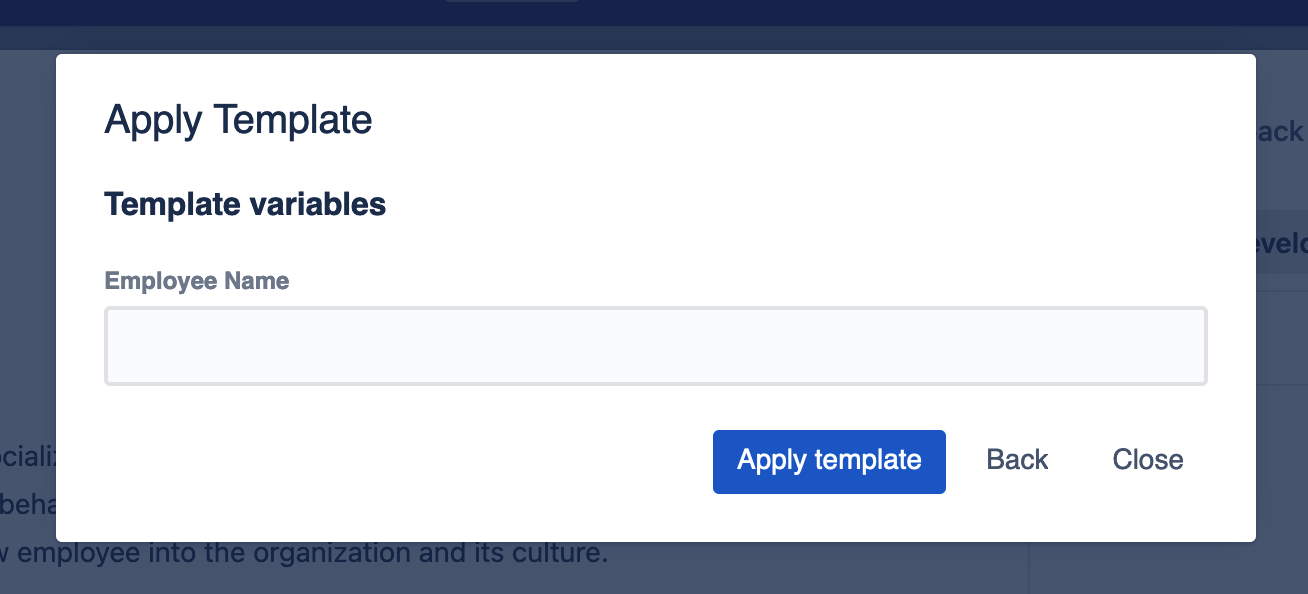The width and height of the screenshot is (1308, 594).
Task: Click the Template variables heading
Action: [x=245, y=204]
